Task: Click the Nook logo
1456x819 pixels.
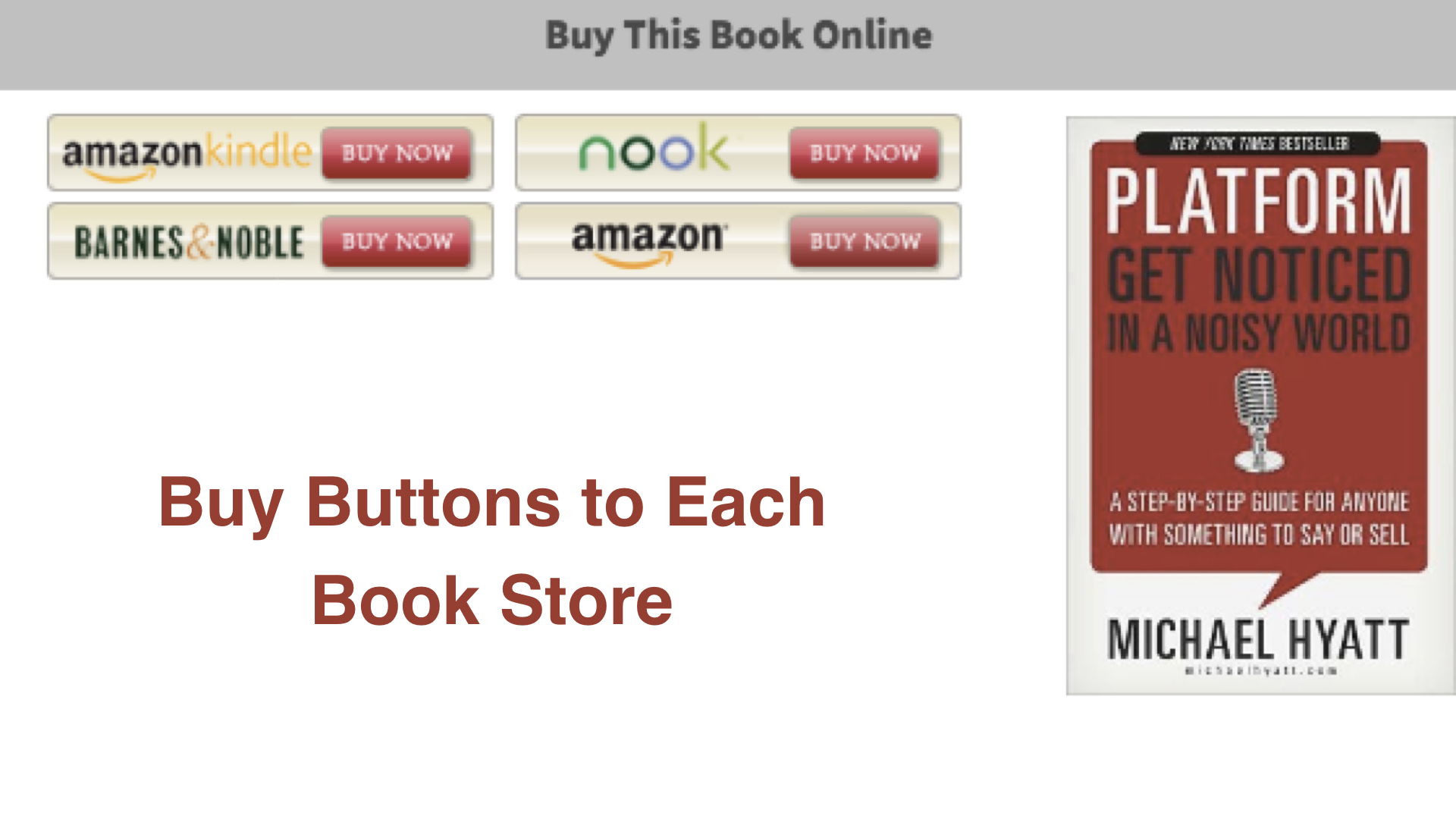Action: coord(654,148)
